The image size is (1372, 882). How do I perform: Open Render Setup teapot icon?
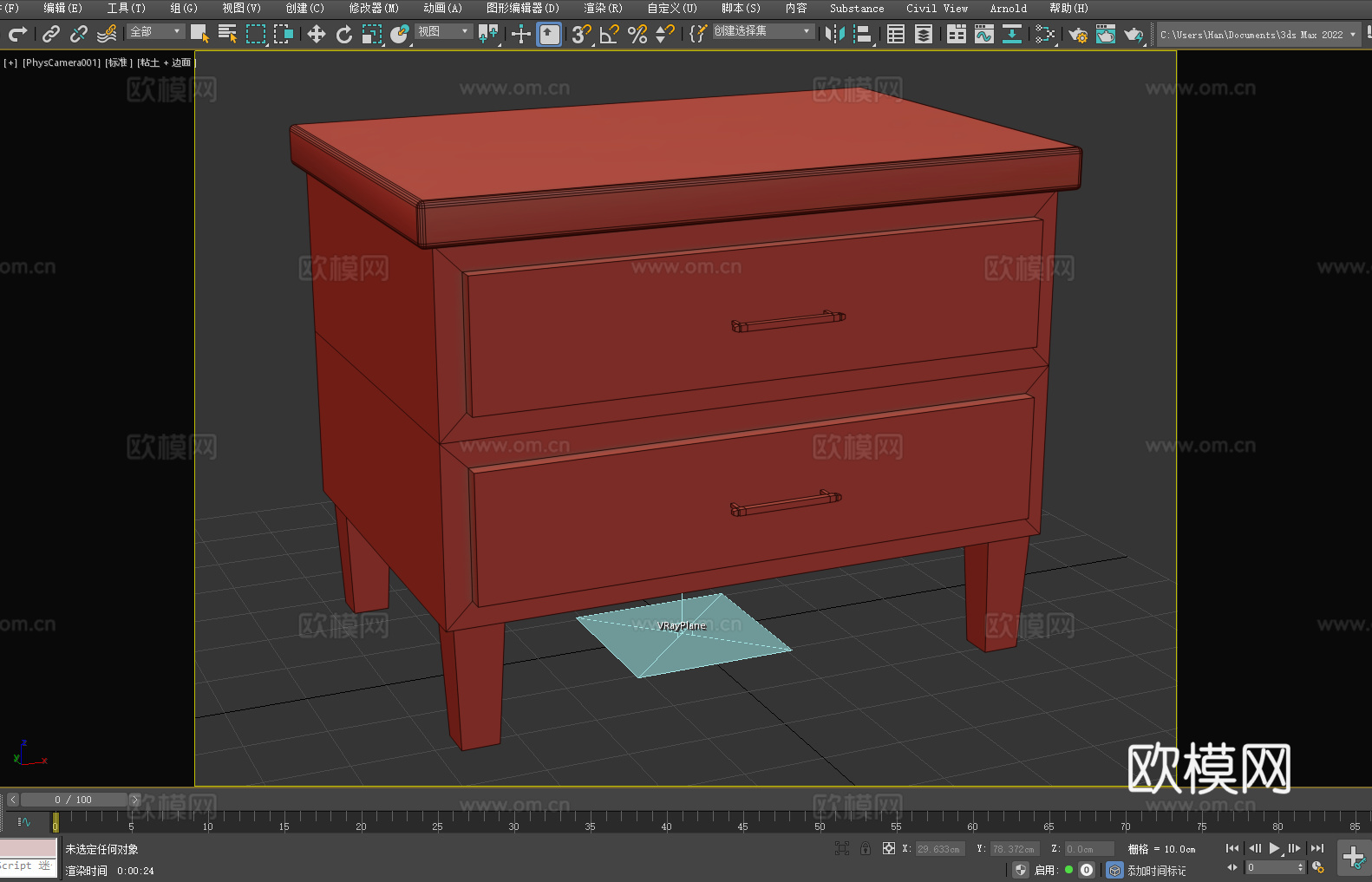point(1078,34)
